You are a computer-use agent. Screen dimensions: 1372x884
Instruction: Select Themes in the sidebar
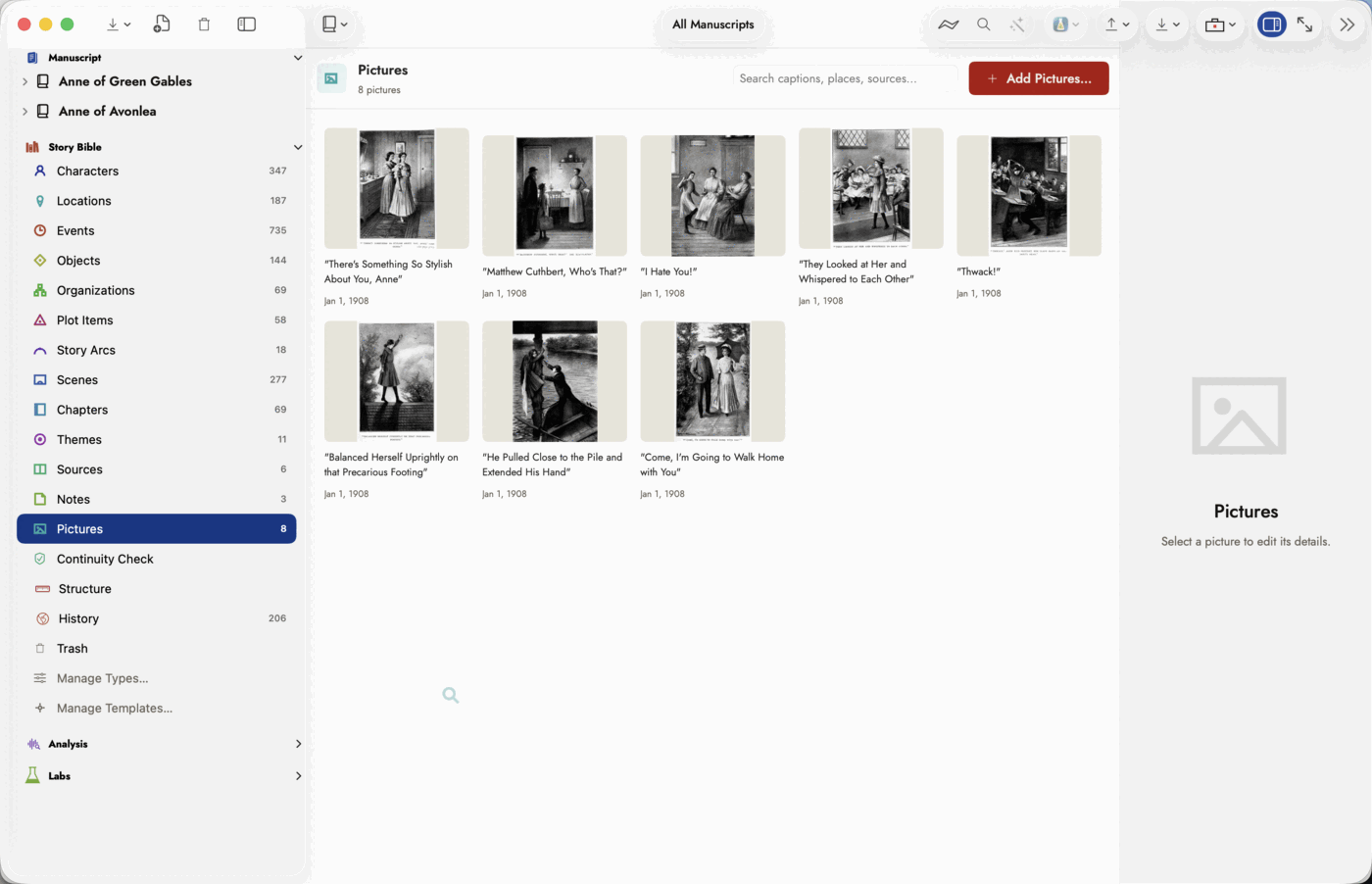(x=157, y=440)
